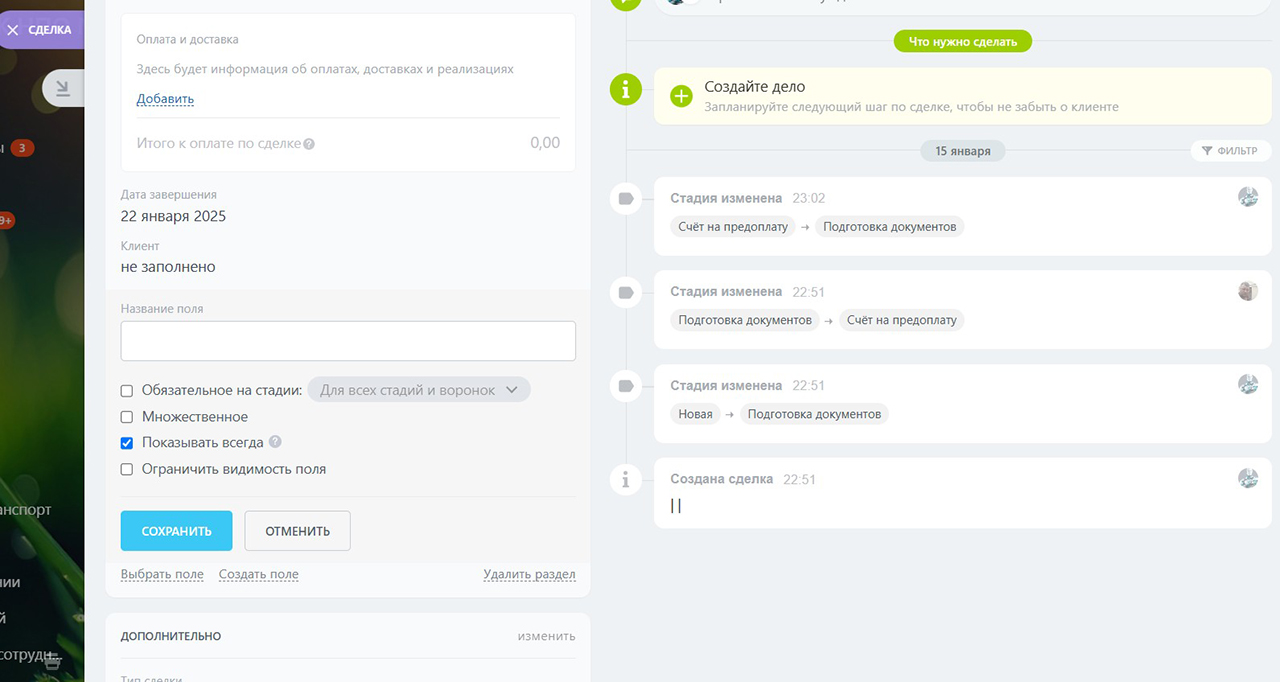Click green plus icon in Создайте дело
The width and height of the screenshot is (1280, 682).
[681, 96]
